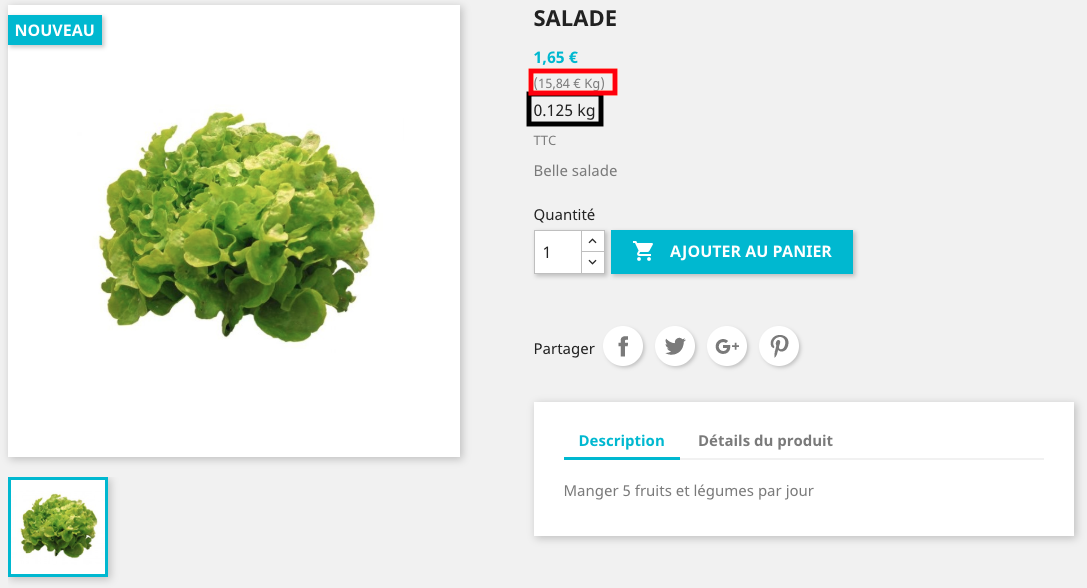Click the SALADE product title
This screenshot has height=588, width=1087.
coord(575,19)
